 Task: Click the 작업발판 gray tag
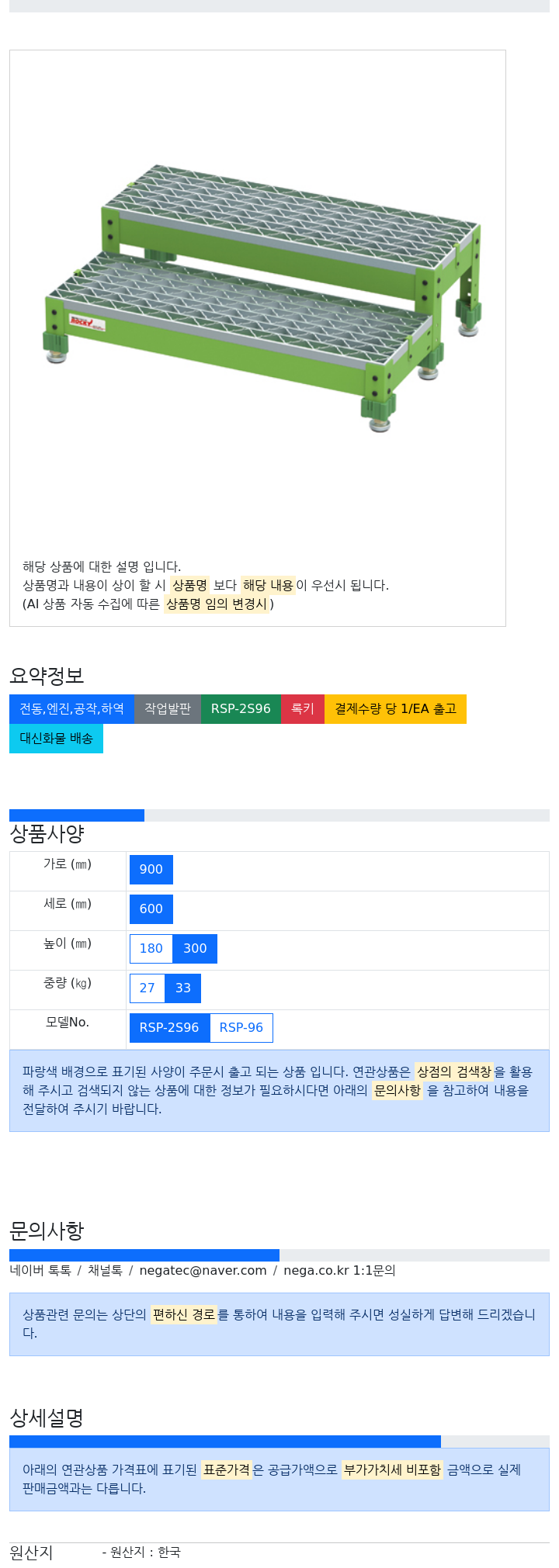coord(168,709)
